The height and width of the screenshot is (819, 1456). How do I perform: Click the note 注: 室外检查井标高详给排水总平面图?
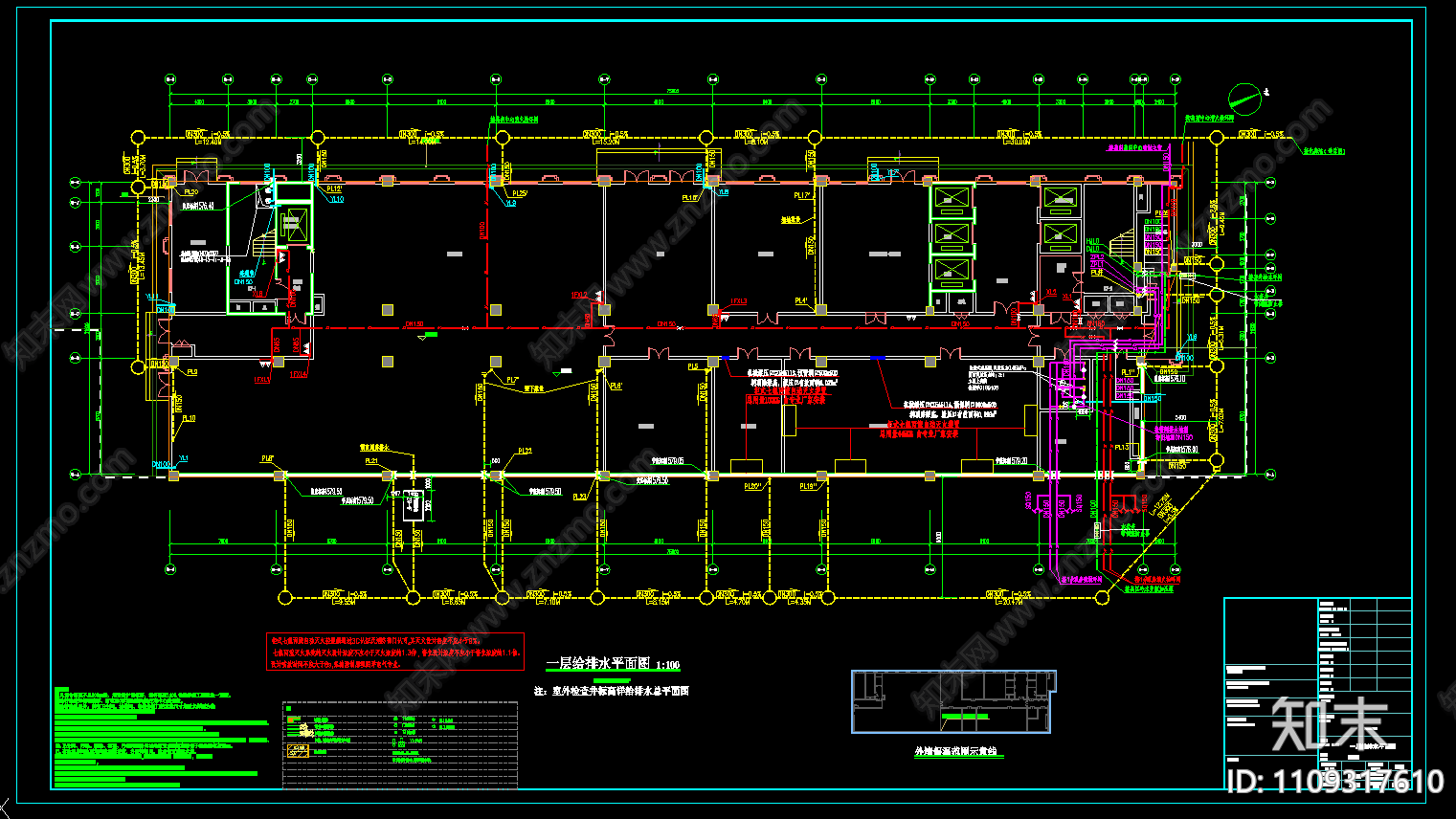[611, 691]
